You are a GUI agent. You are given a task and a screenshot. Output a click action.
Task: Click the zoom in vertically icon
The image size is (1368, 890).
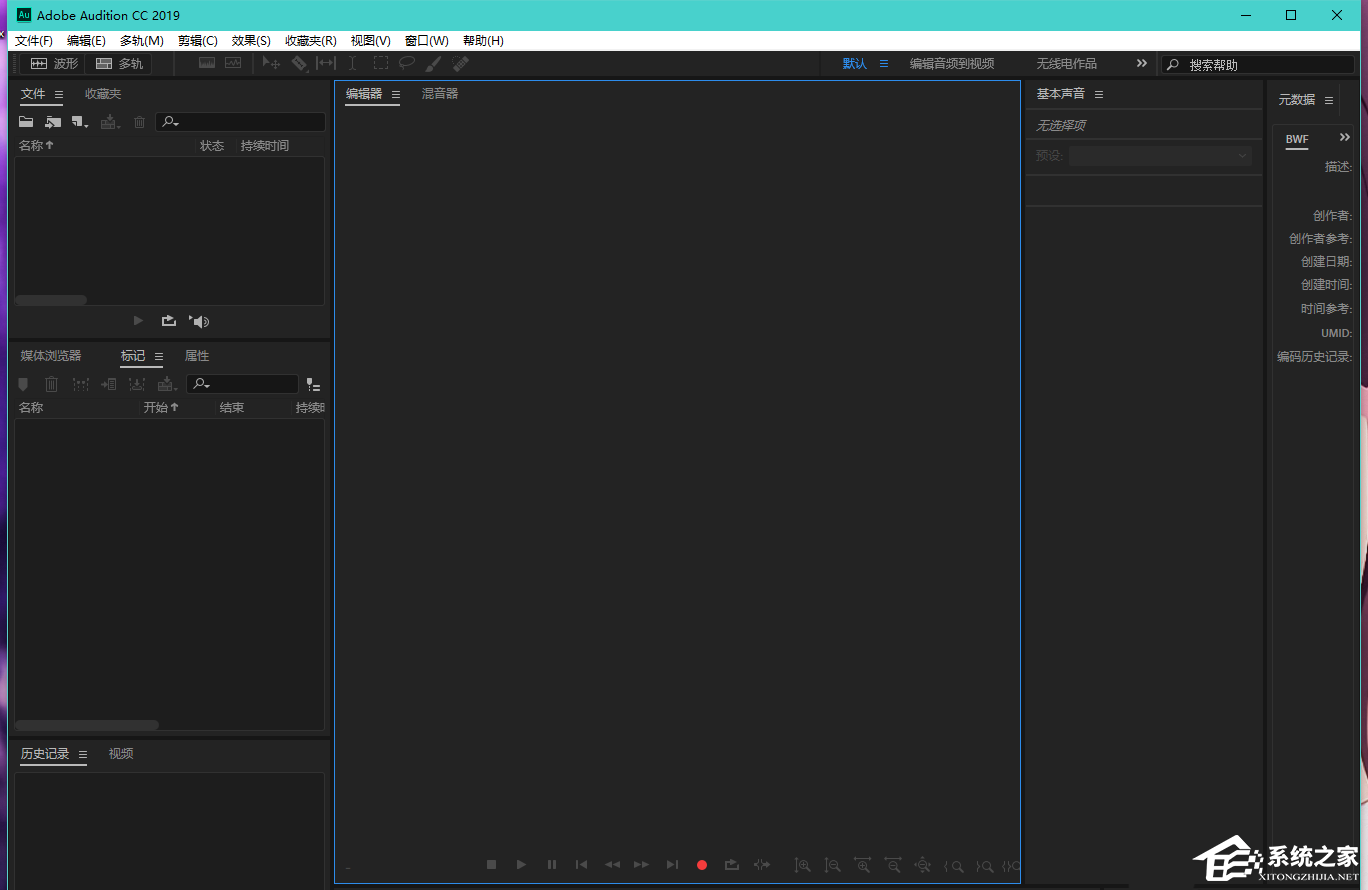802,865
